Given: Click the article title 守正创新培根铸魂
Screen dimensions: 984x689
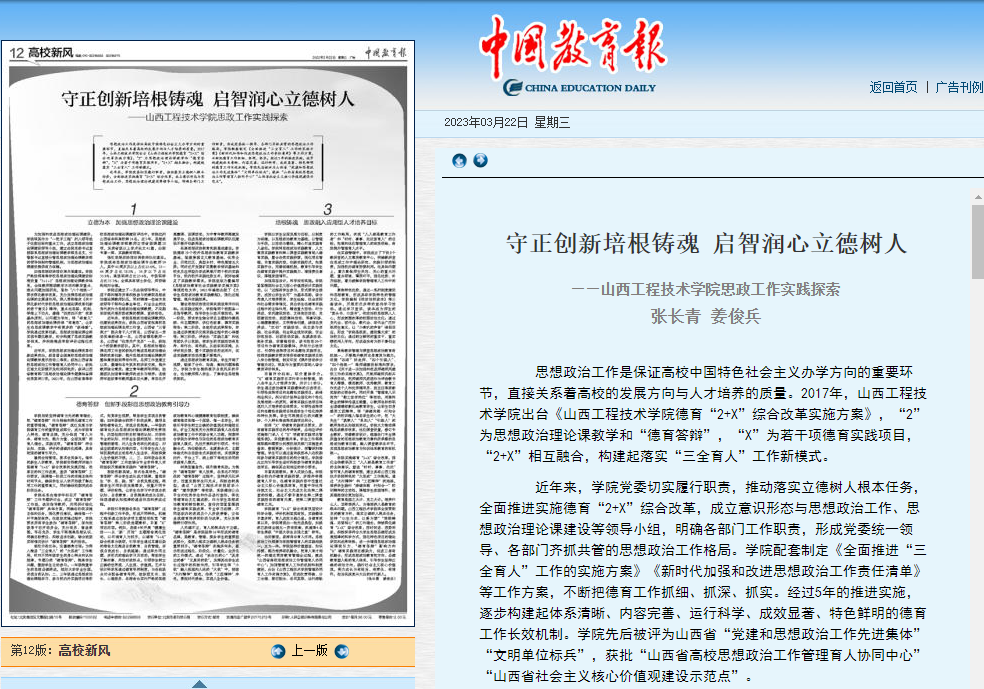Looking at the screenshot, I should pyautogui.click(x=705, y=243).
